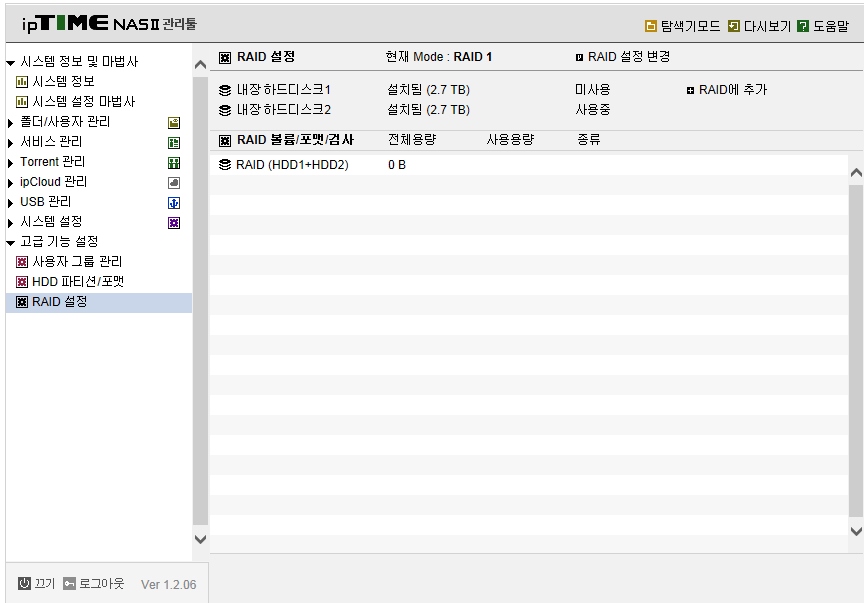
Task: Expand USB 관리 arrow
Action: [x=10, y=203]
